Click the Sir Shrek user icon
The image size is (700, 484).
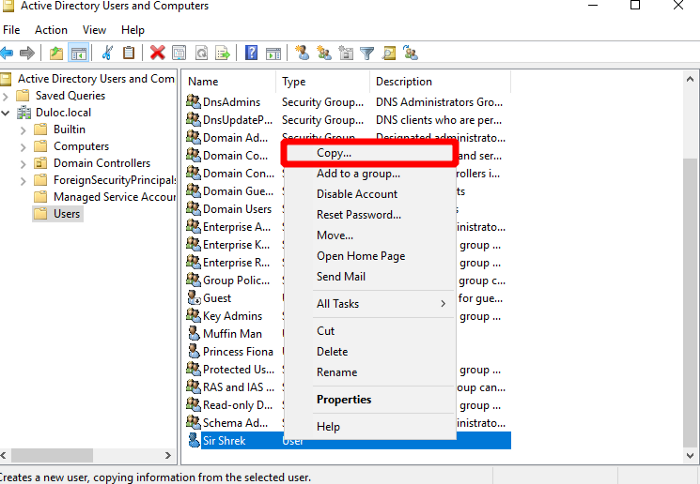tap(193, 440)
